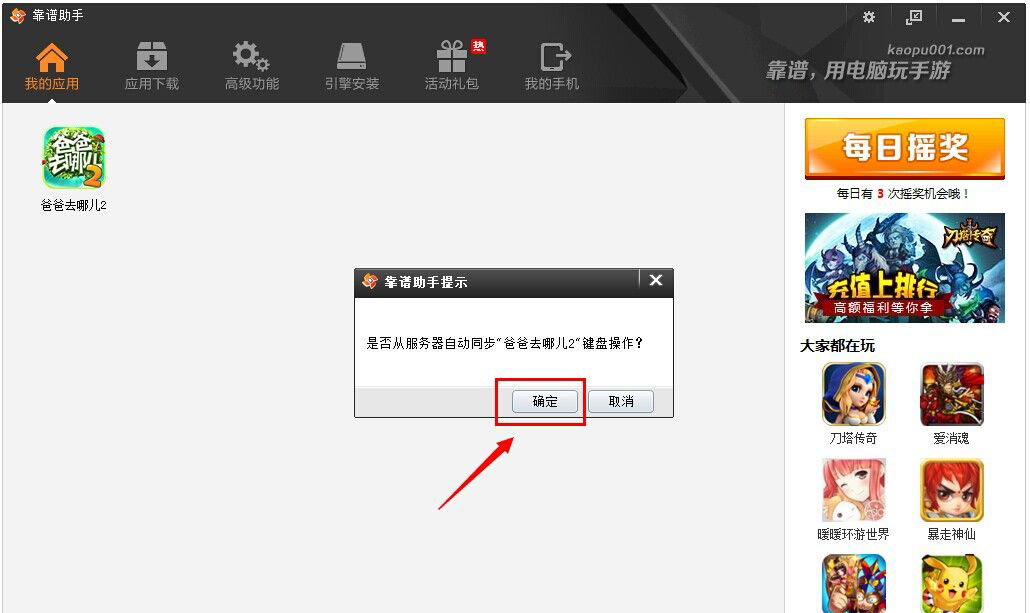The image size is (1030, 613).
Task: Open the 我的应用 home section
Action: 51,62
